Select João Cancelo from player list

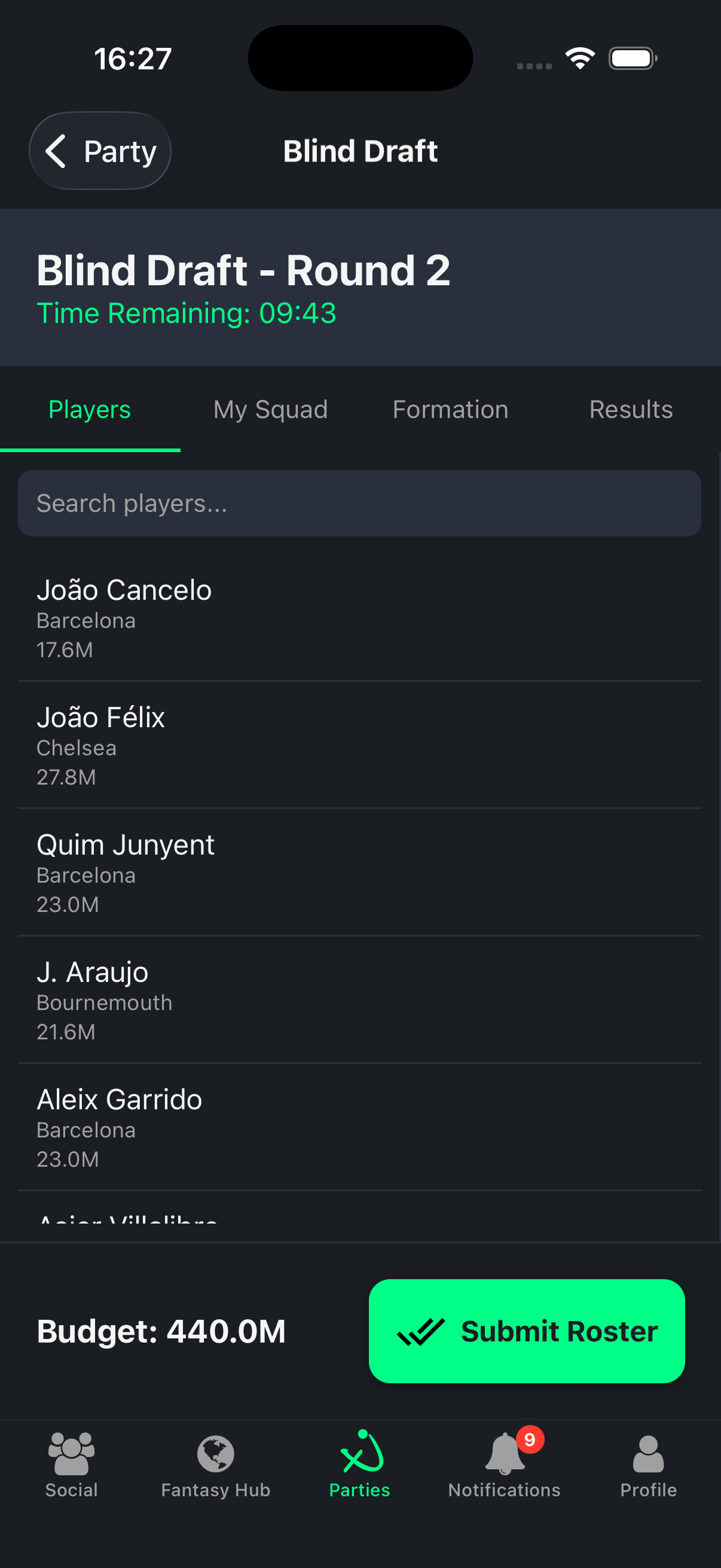pos(359,617)
